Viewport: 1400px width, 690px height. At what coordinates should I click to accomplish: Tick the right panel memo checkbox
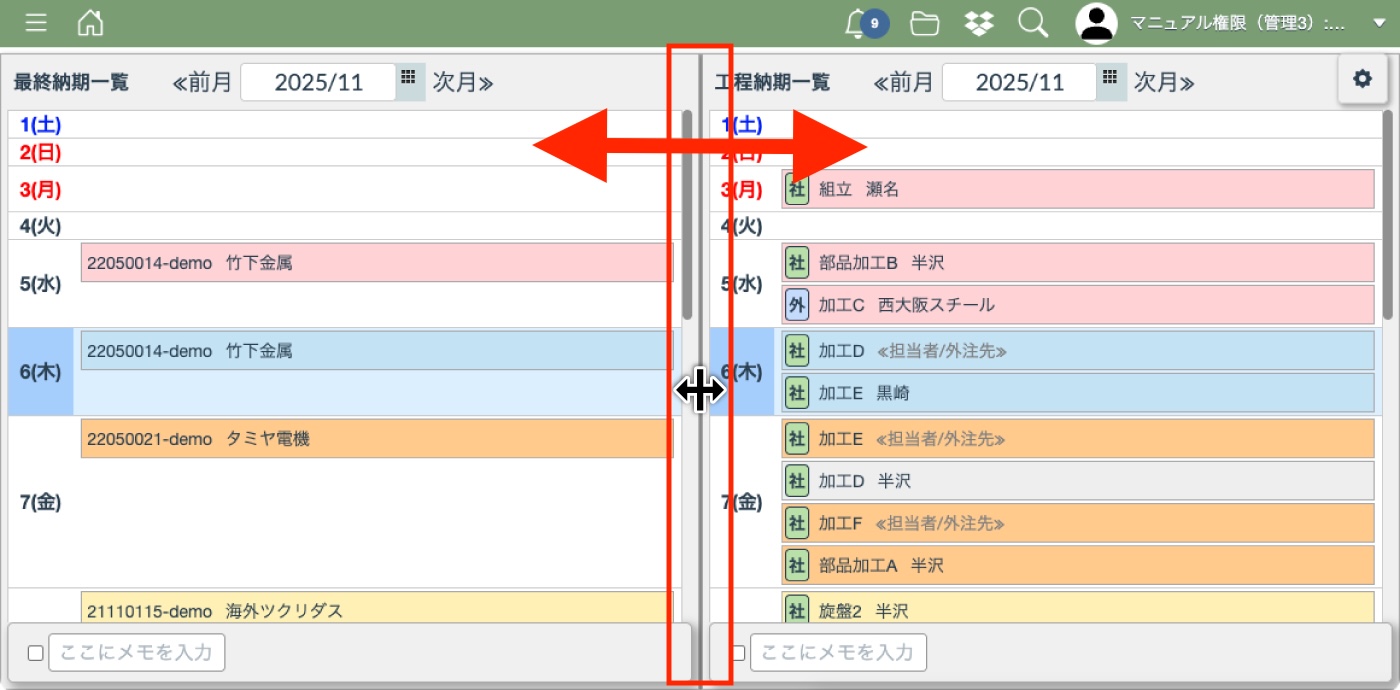739,653
